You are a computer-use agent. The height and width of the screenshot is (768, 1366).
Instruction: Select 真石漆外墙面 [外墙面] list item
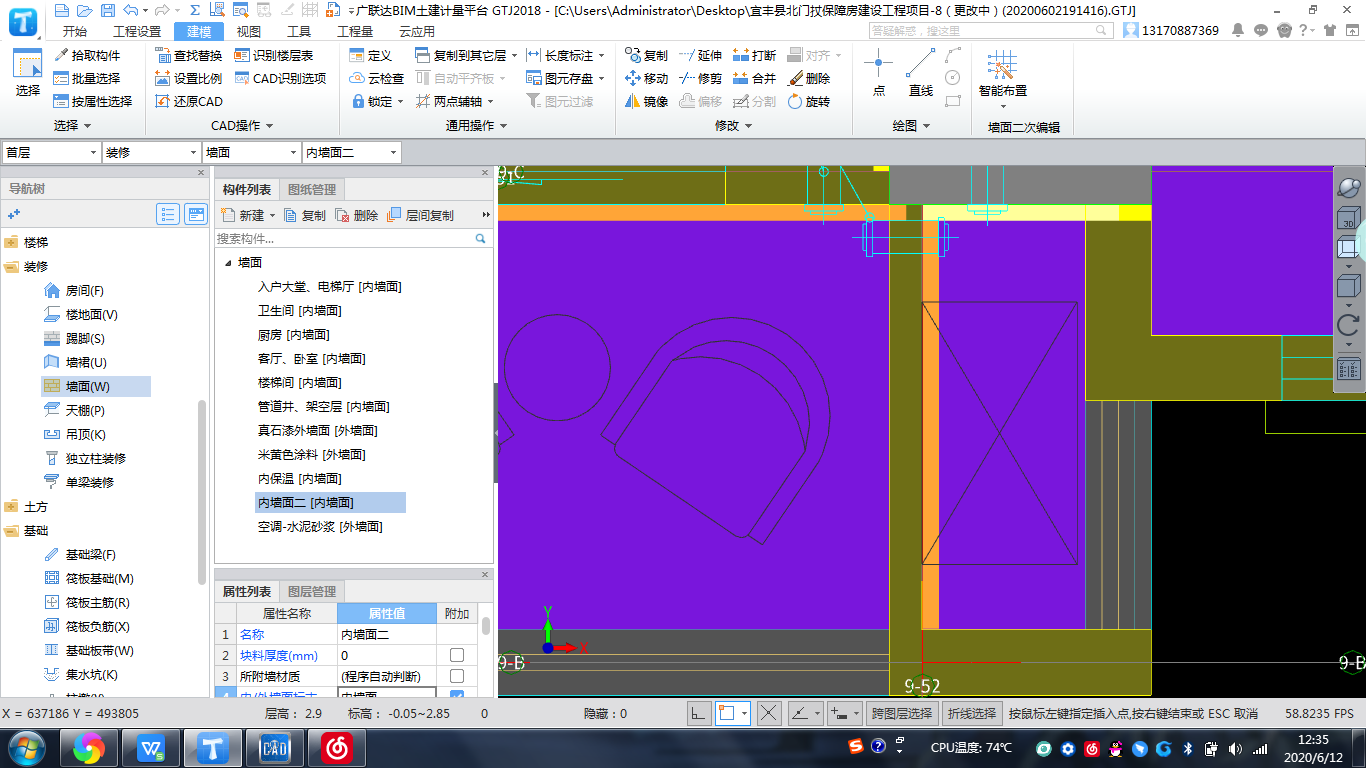coord(317,431)
